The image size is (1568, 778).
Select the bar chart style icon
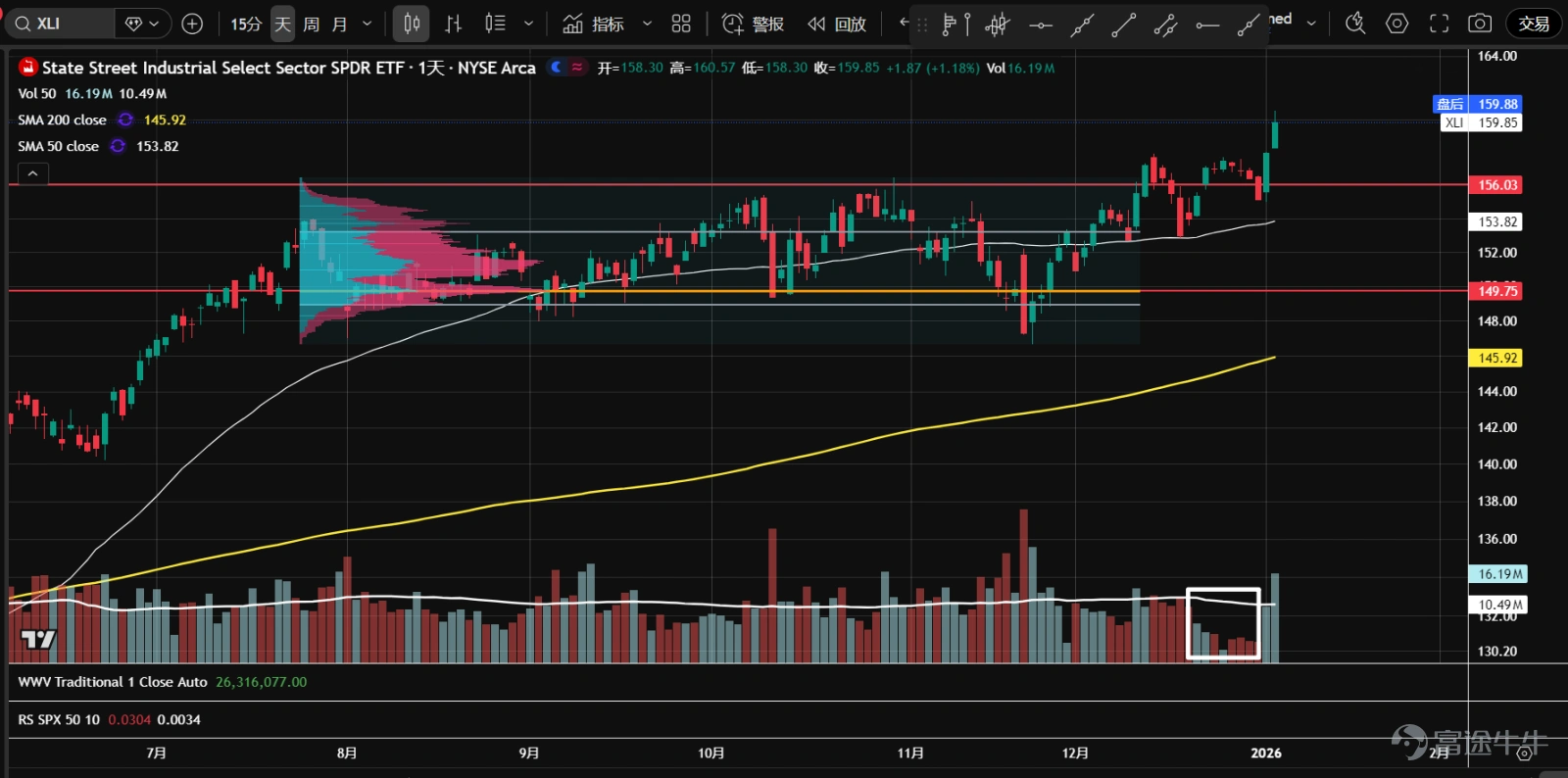pyautogui.click(x=453, y=24)
